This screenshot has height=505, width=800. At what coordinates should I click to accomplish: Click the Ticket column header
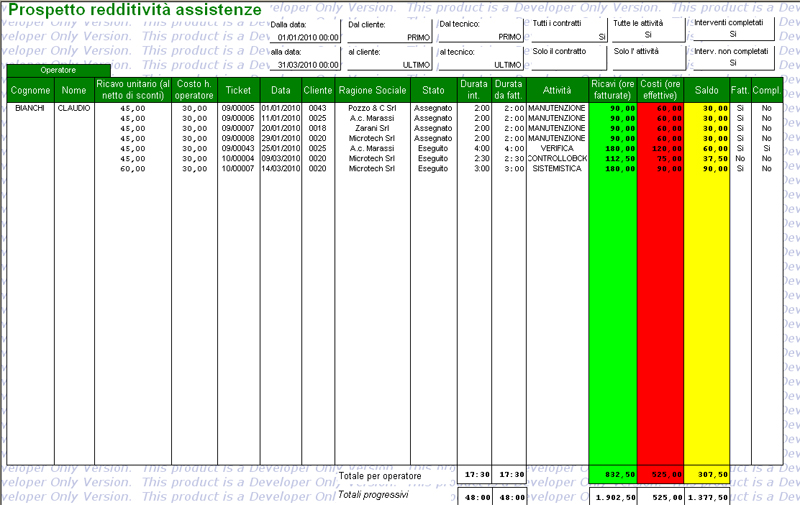(x=238, y=90)
